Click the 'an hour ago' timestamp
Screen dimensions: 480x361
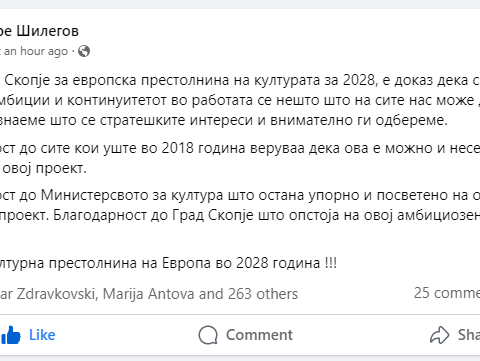36,51
